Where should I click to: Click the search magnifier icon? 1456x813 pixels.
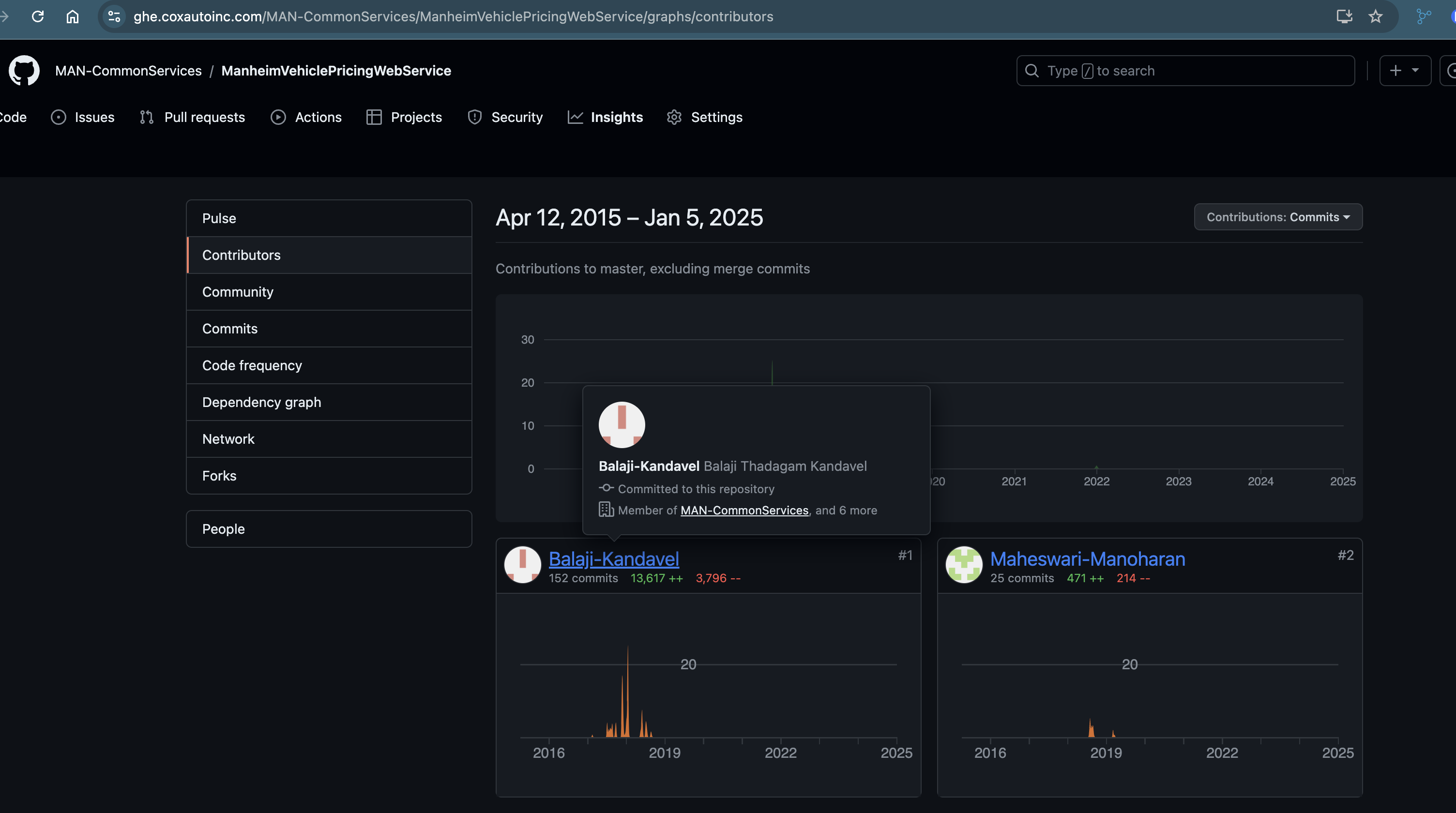coord(1031,71)
